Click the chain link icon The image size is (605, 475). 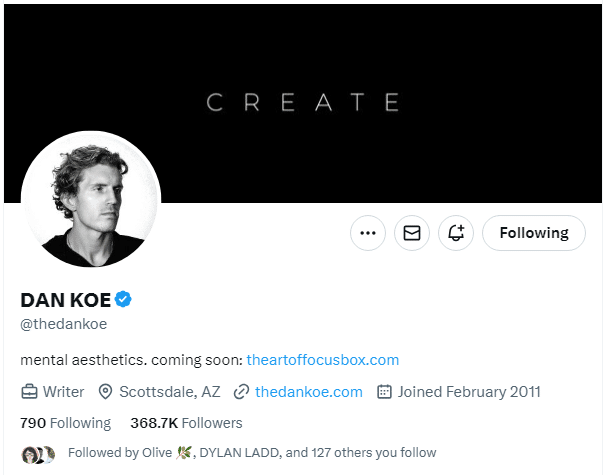(x=241, y=392)
